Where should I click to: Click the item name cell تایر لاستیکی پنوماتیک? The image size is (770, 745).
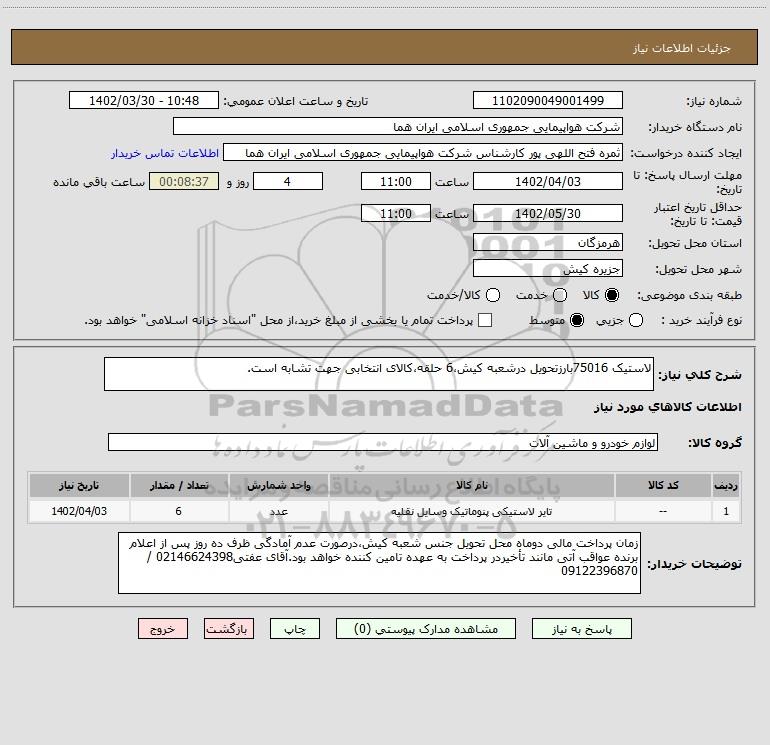pos(471,511)
